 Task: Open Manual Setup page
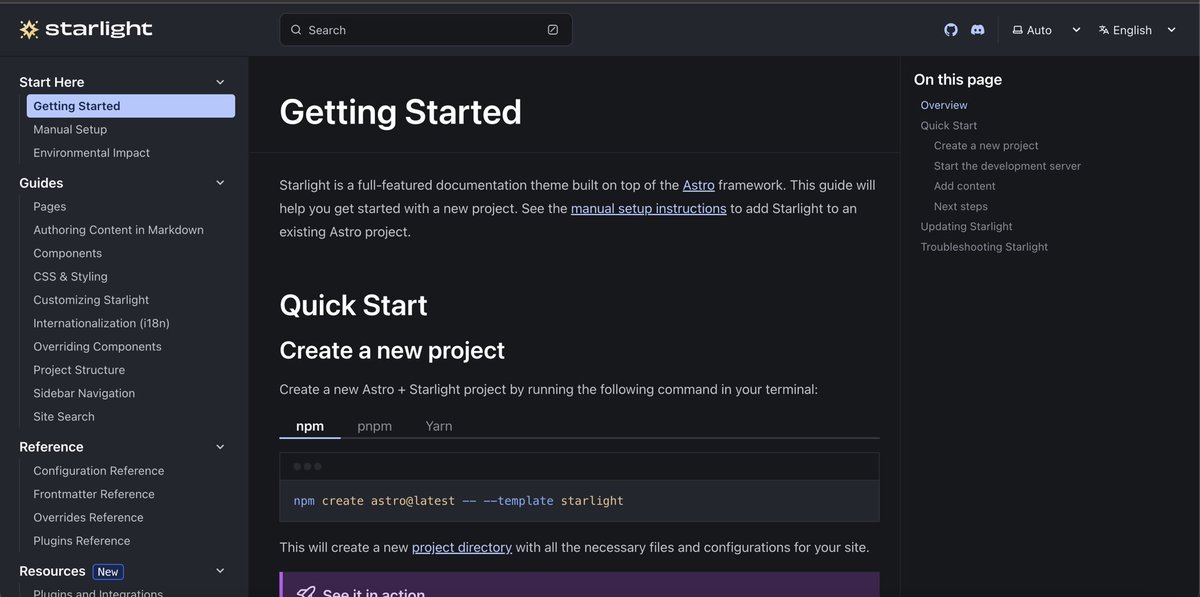[70, 129]
